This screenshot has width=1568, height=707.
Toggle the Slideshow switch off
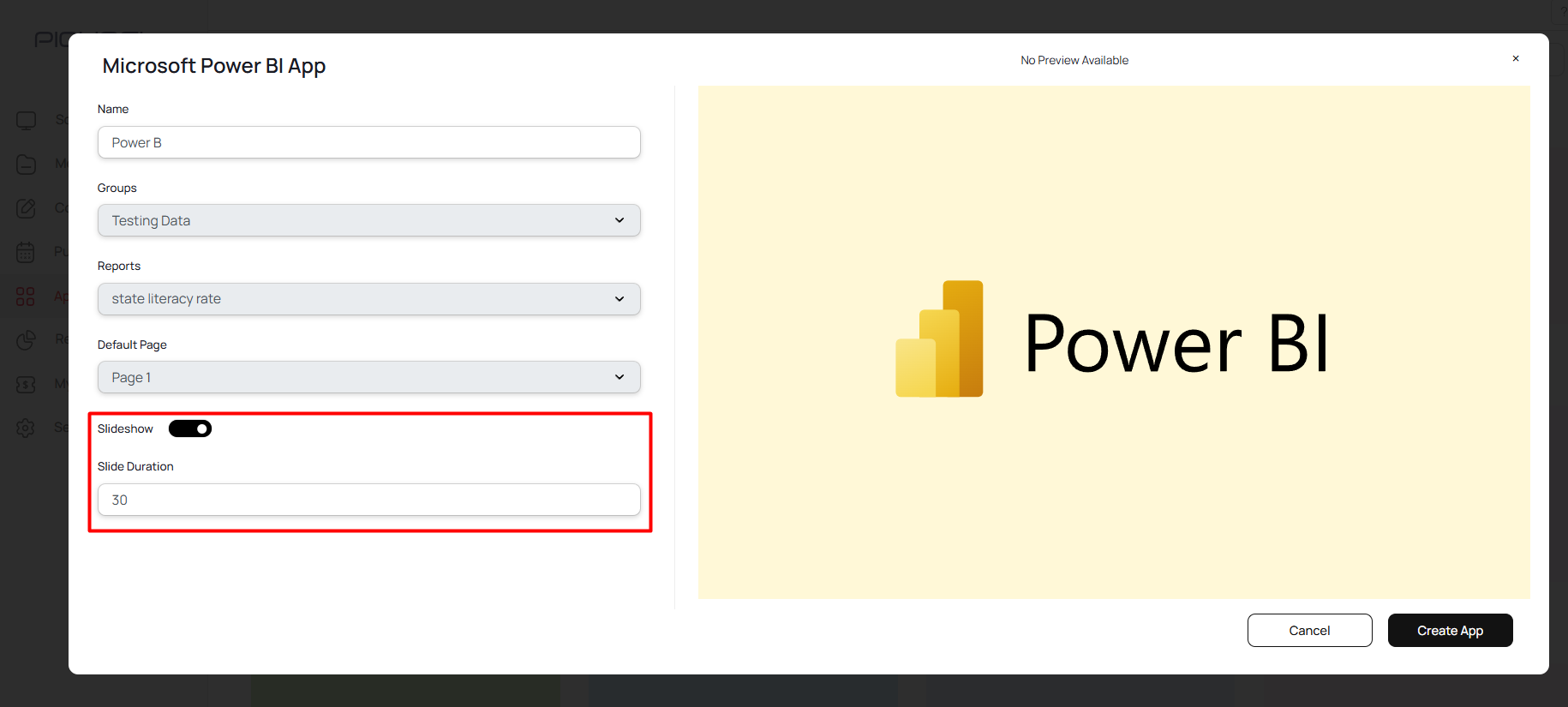coord(190,428)
